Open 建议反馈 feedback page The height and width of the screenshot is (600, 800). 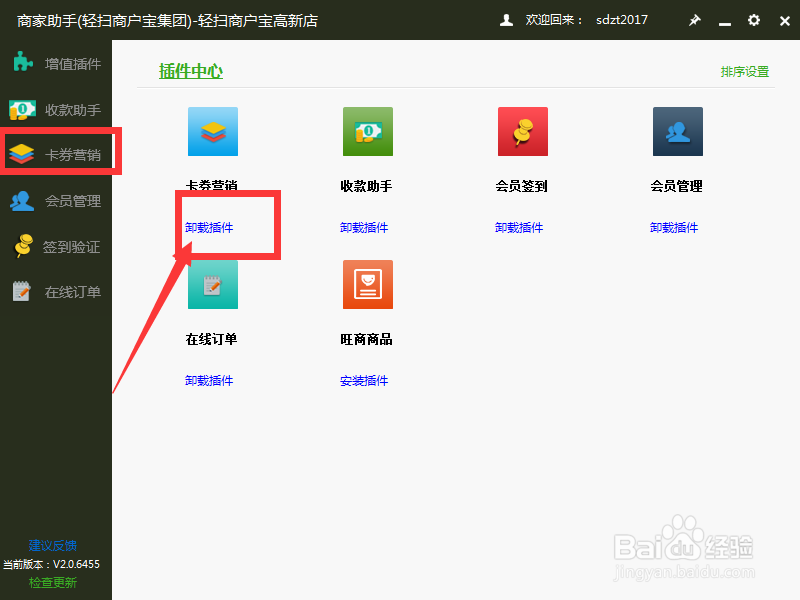click(52, 545)
